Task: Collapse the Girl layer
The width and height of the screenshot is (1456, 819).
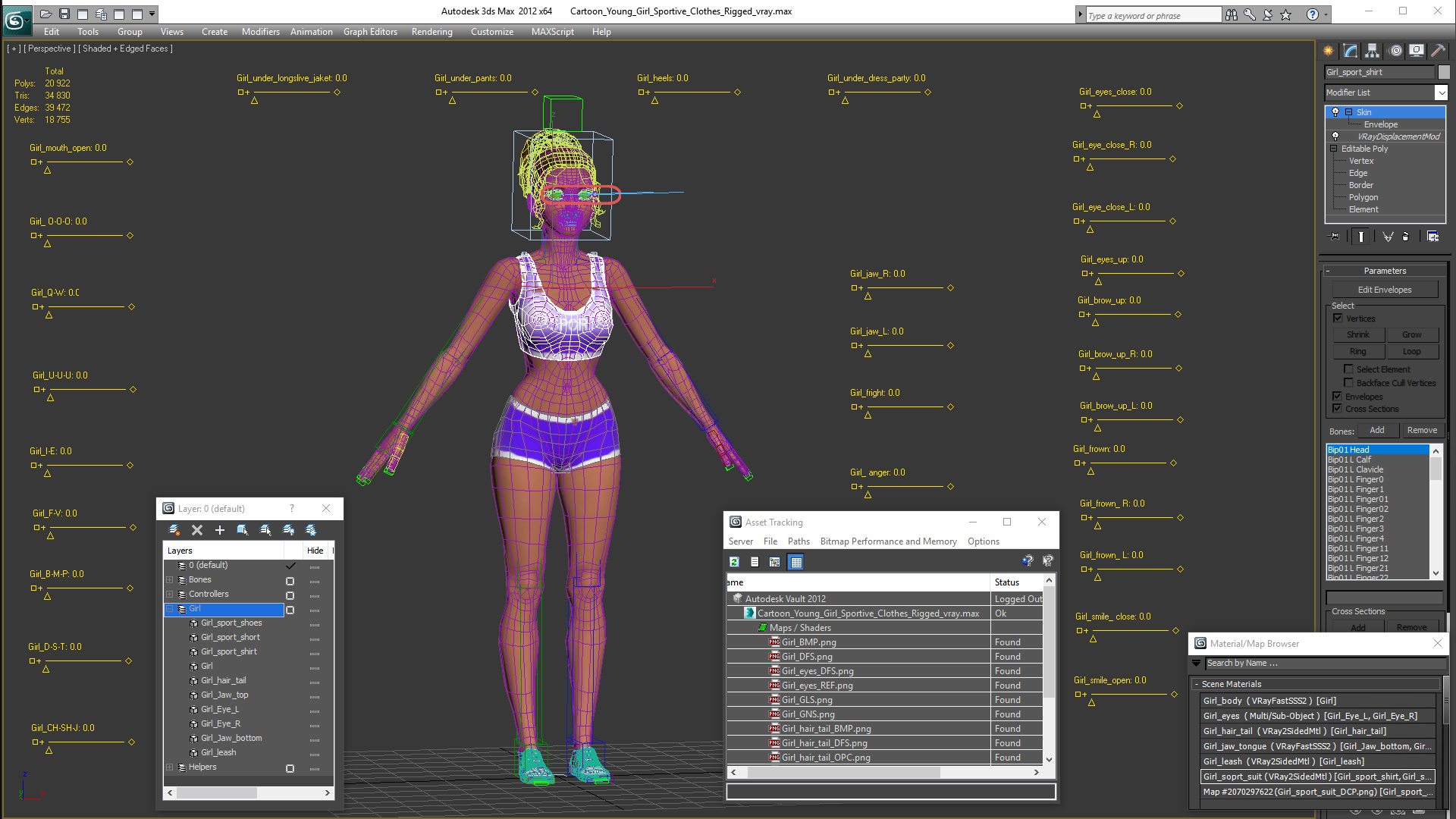Action: (170, 609)
